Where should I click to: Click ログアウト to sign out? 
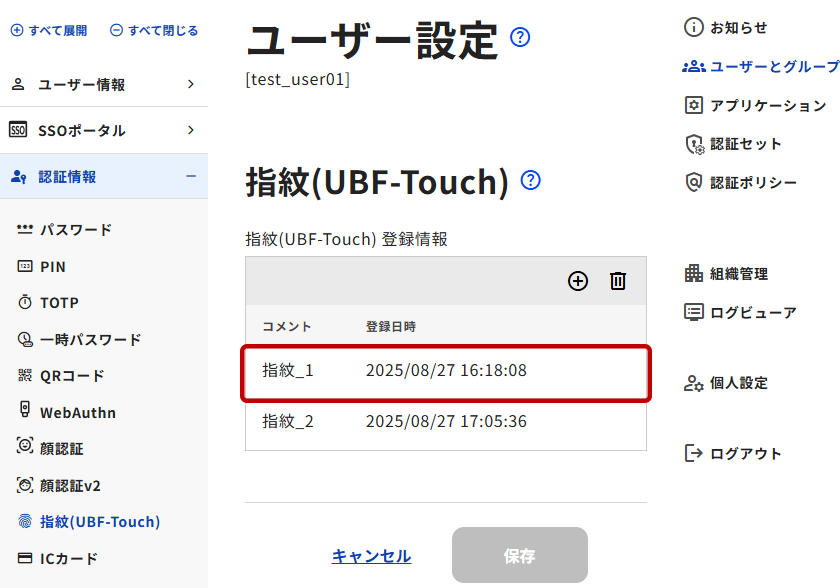coord(745,454)
